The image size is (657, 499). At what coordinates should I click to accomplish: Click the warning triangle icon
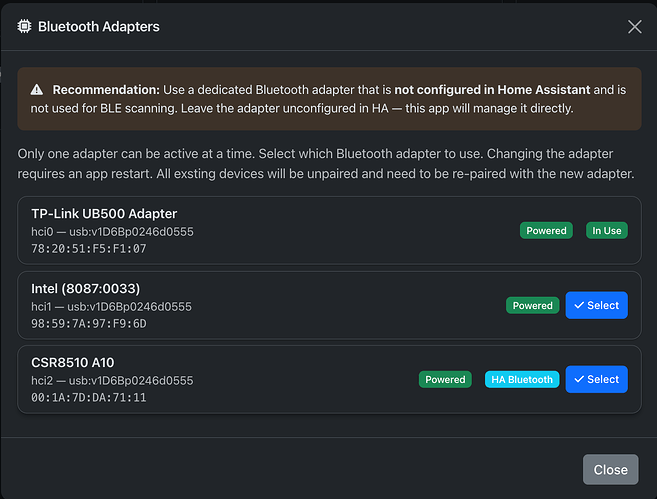point(37,89)
